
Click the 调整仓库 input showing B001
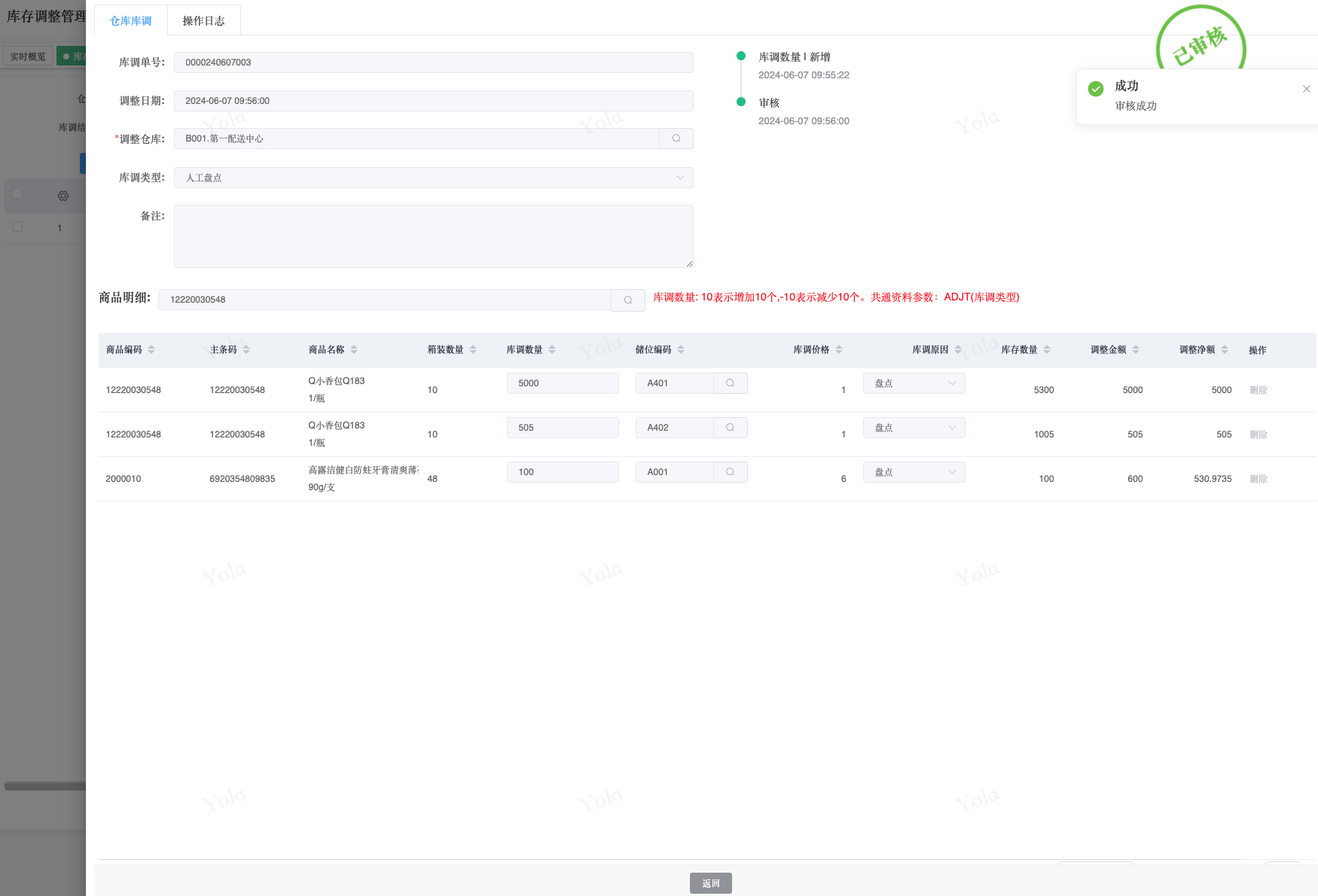pyautogui.click(x=417, y=139)
